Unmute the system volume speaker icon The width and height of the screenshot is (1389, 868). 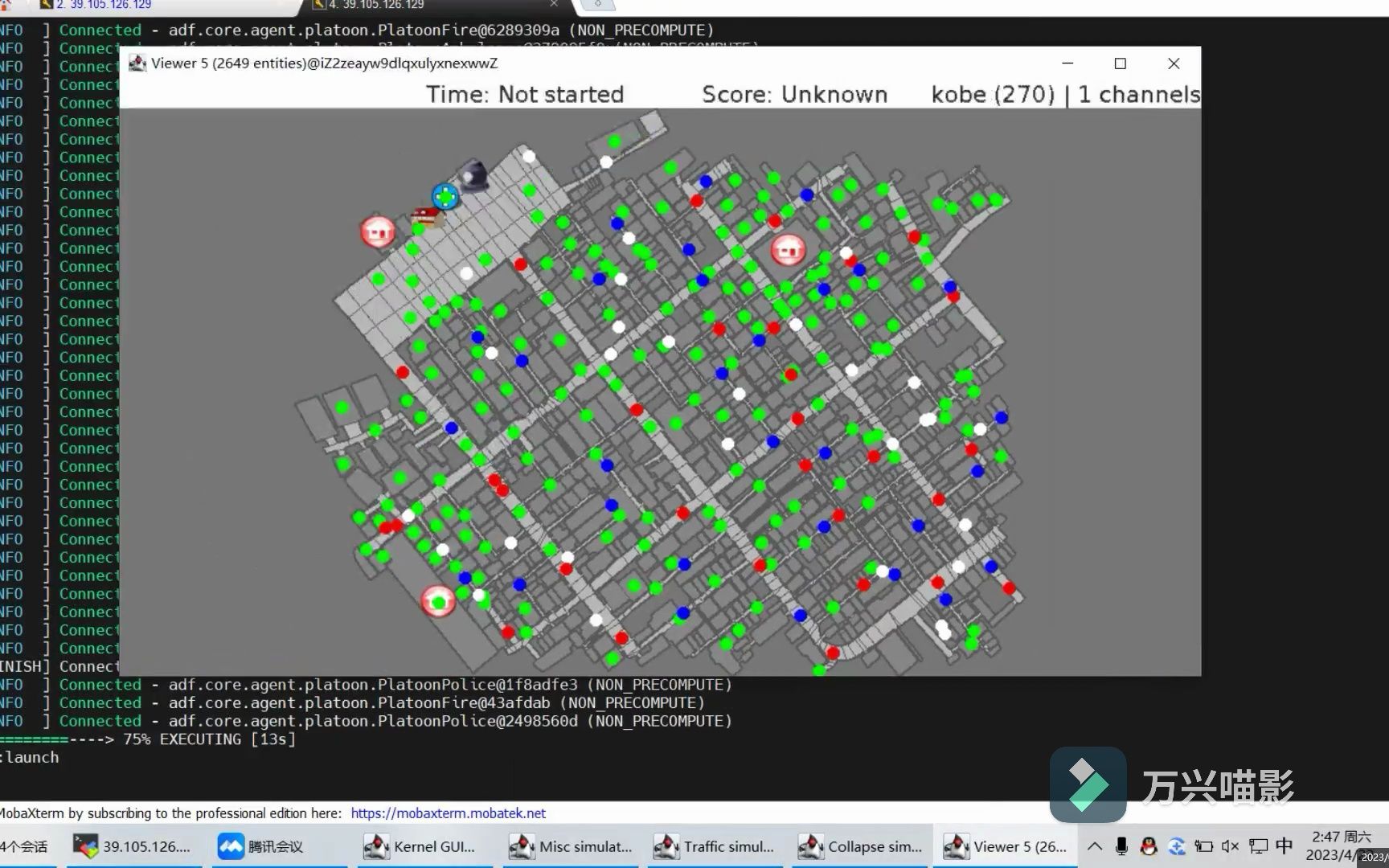point(1230,846)
